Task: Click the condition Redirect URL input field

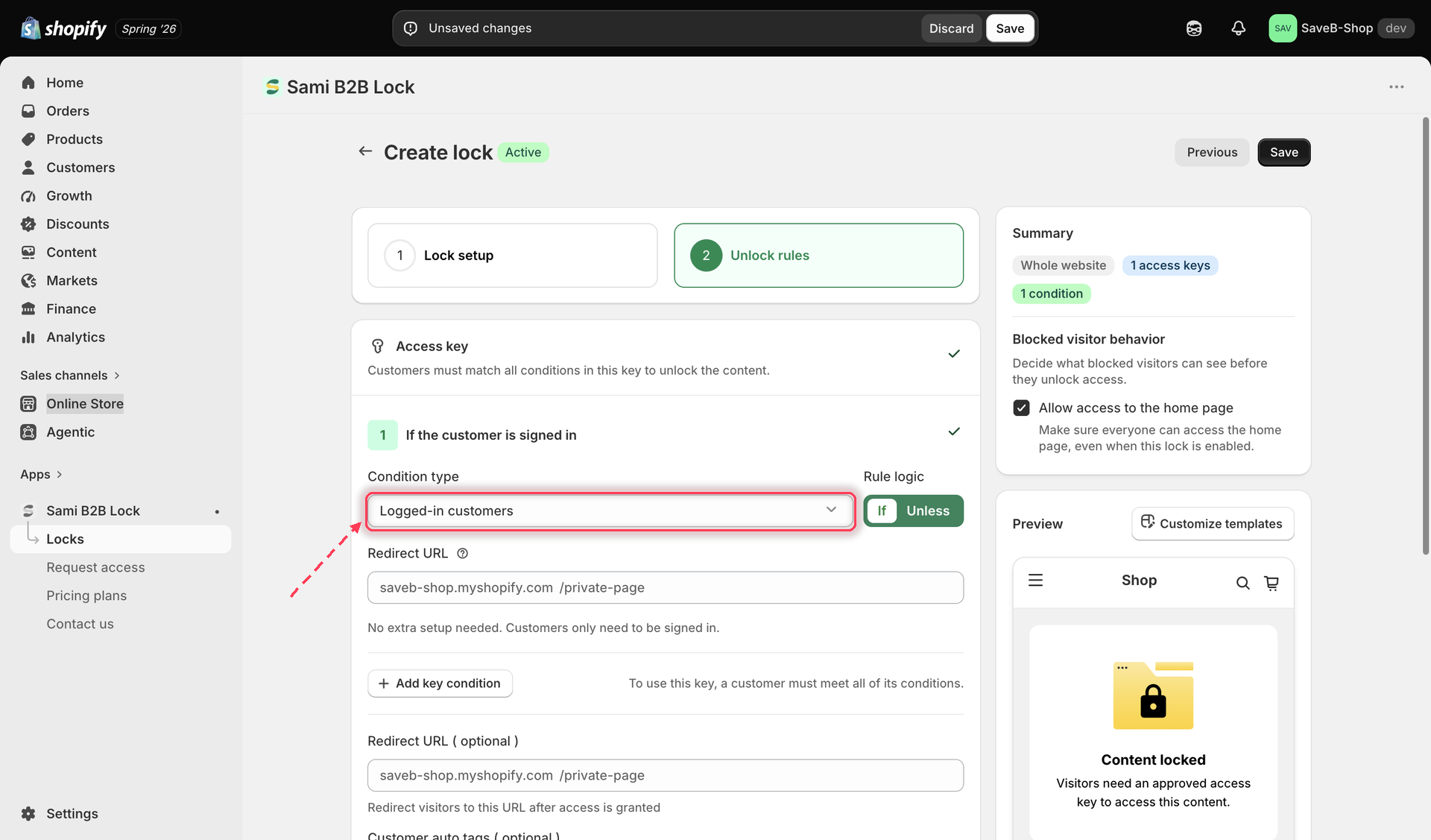Action: point(665,587)
